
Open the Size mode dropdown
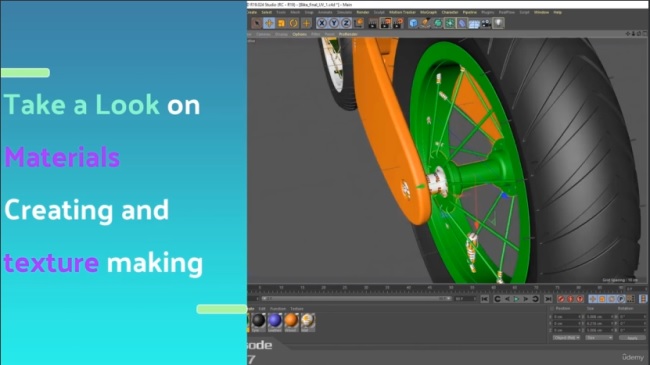coord(599,338)
